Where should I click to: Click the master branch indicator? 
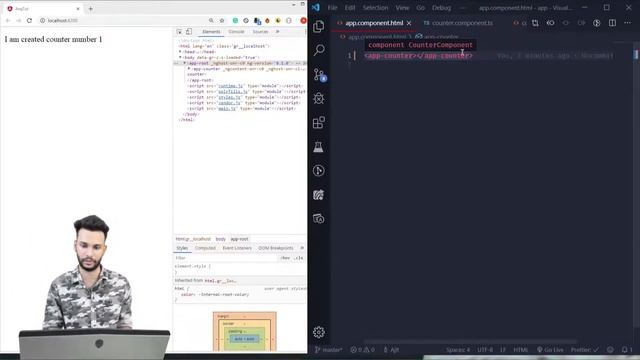click(328, 350)
